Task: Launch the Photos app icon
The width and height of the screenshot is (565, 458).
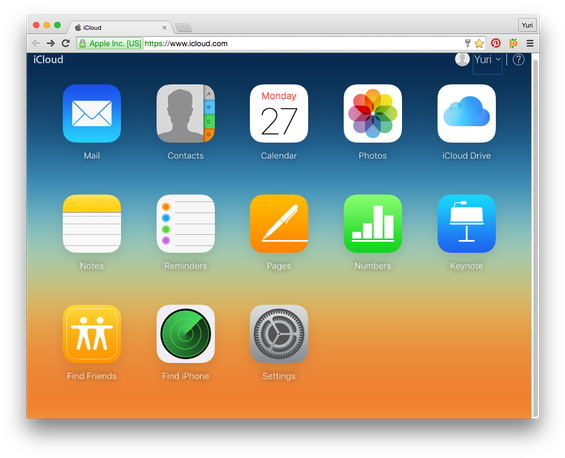Action: (x=373, y=114)
